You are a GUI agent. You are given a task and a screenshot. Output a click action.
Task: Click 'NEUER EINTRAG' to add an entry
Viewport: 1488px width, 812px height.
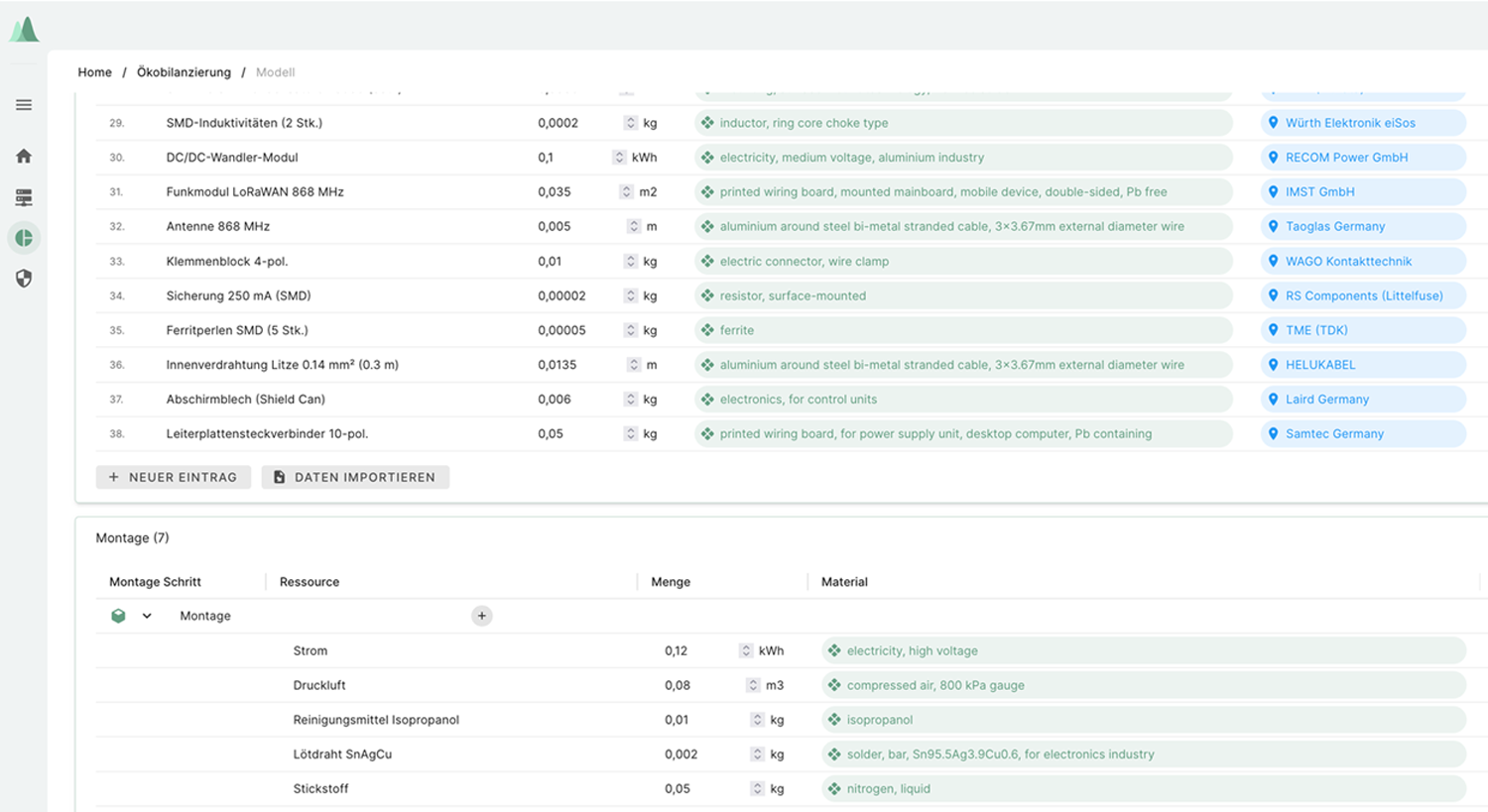tap(173, 477)
